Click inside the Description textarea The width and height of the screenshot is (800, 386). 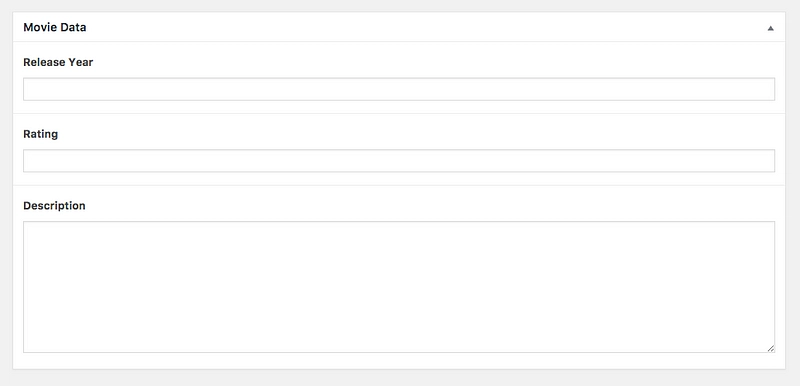[399, 287]
